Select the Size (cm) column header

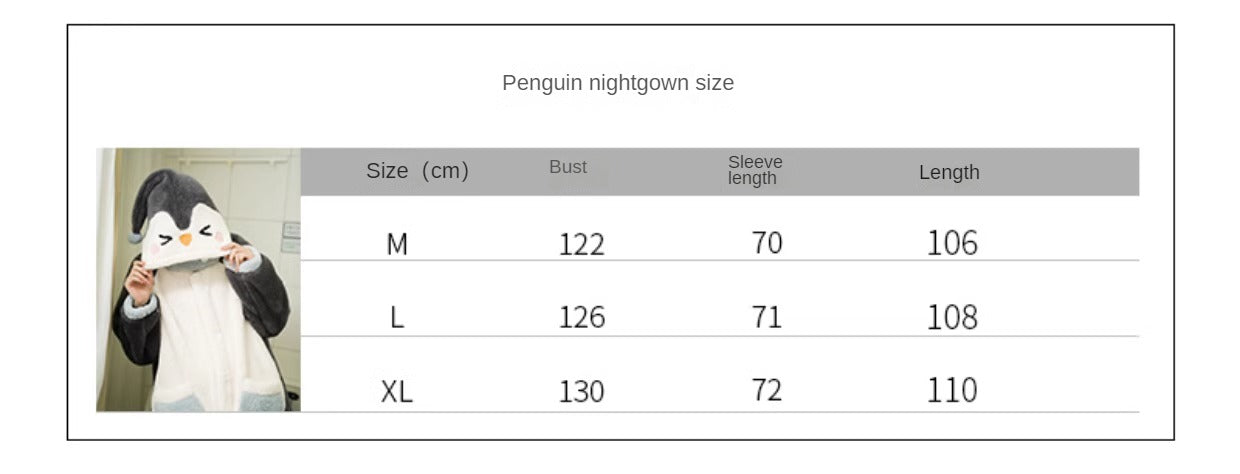click(x=417, y=171)
